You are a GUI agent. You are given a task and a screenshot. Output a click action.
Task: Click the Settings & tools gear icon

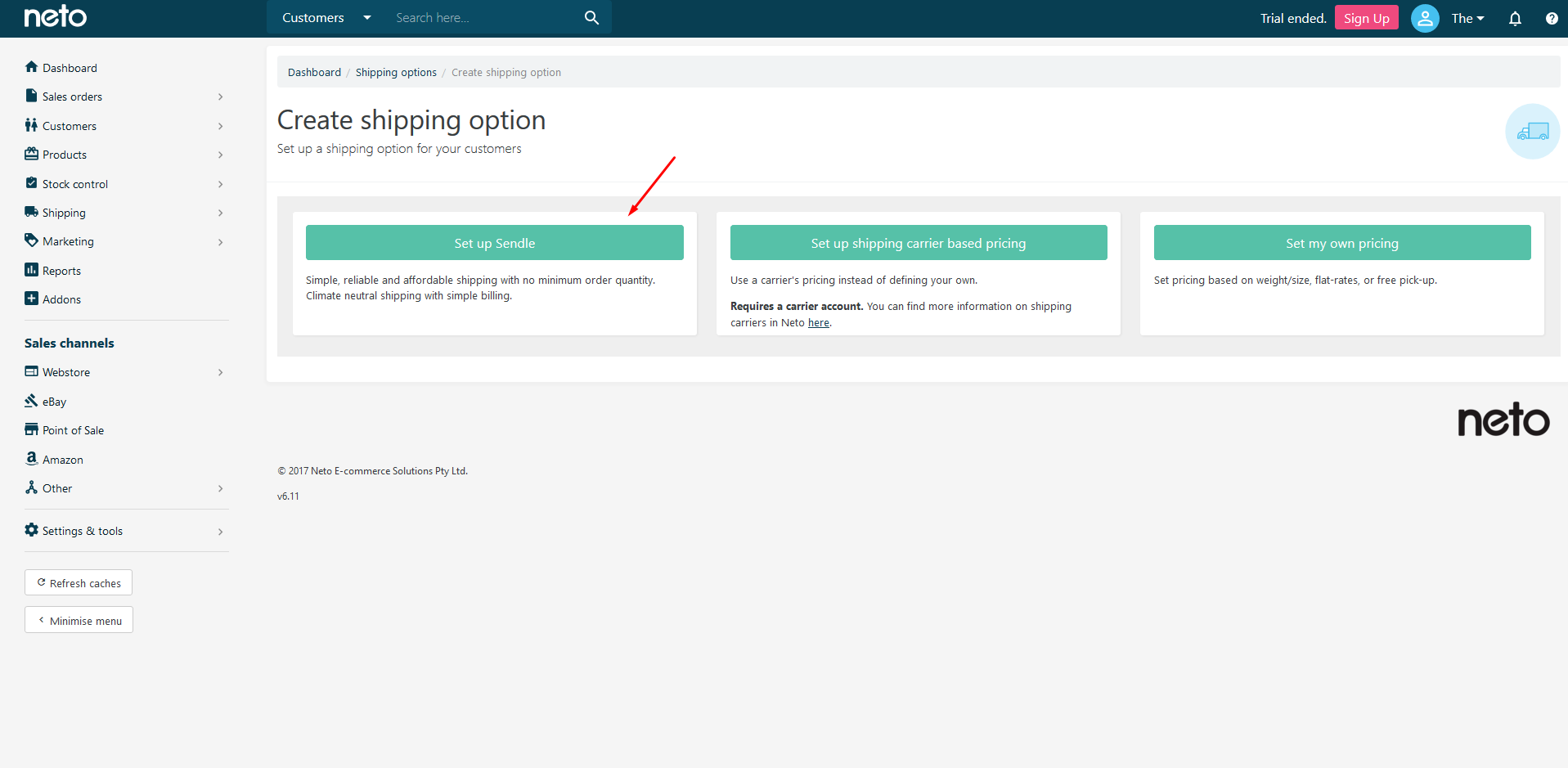[31, 530]
